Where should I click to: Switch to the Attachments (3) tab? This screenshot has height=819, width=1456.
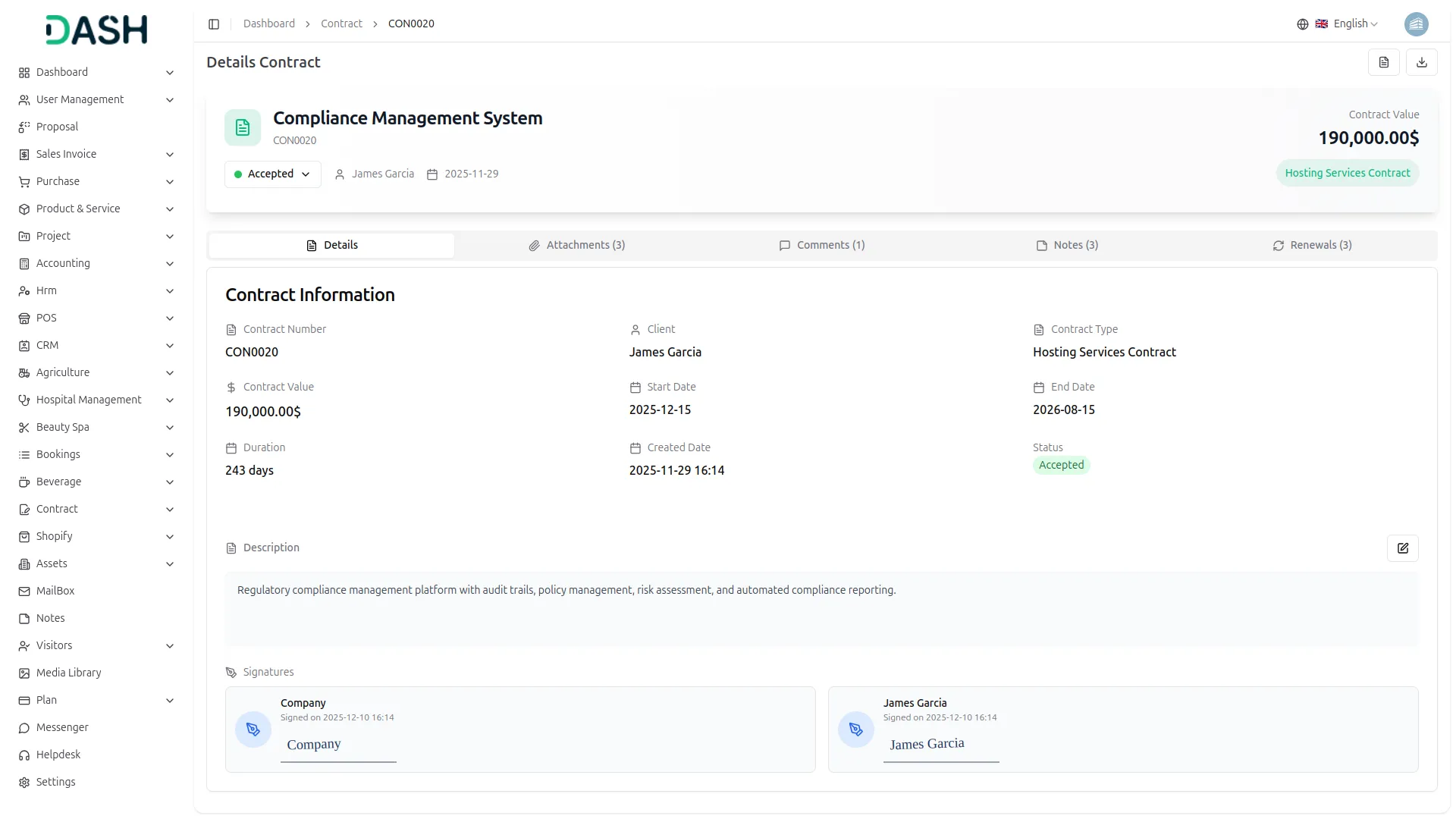(x=577, y=245)
